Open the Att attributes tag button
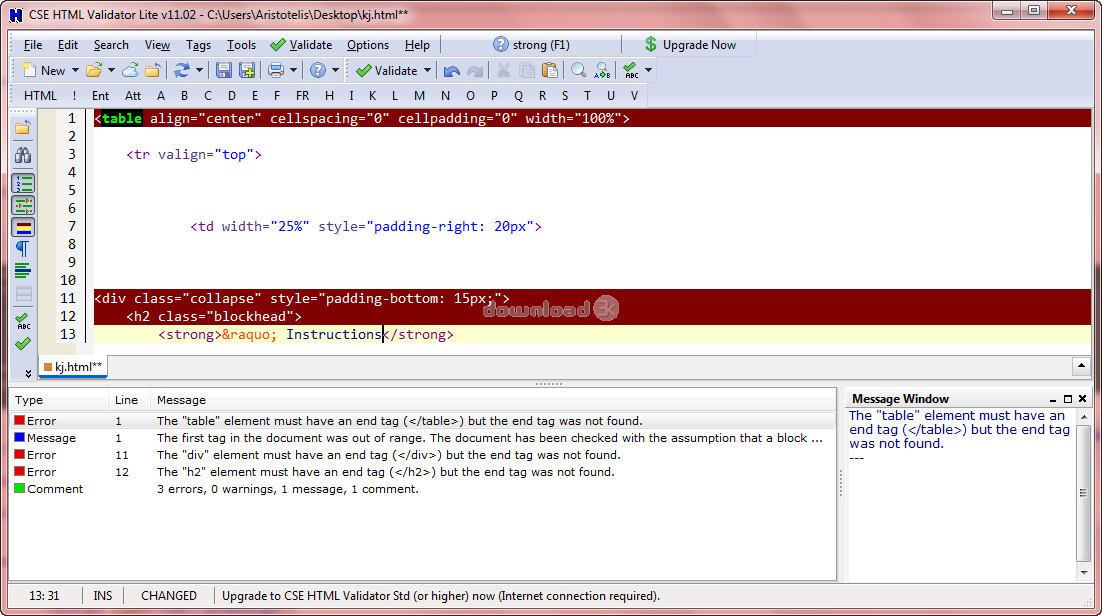The height and width of the screenshot is (616, 1102). point(133,96)
